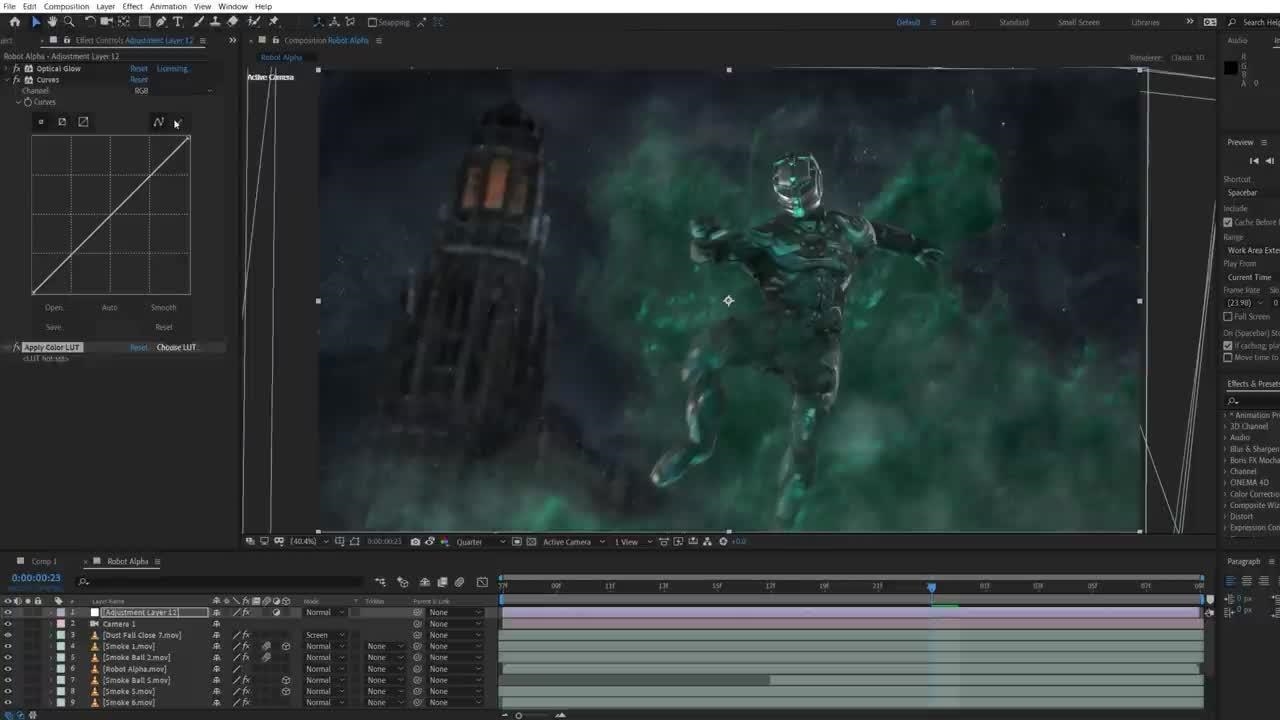
Task: Select the Hand tool in toolbar
Action: click(x=52, y=22)
